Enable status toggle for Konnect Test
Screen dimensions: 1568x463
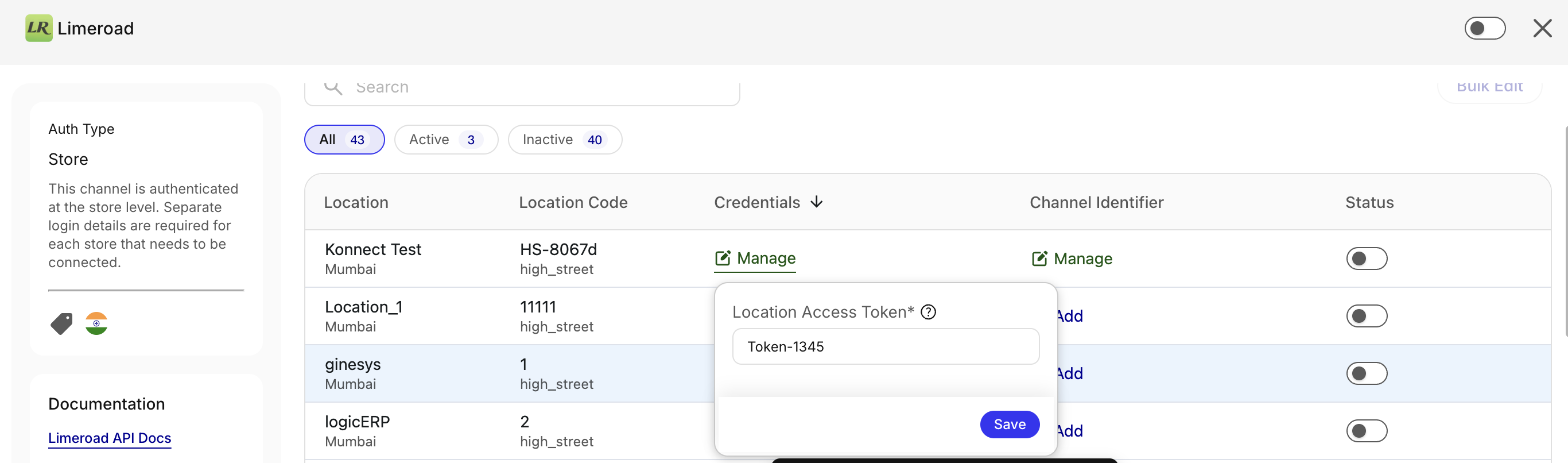(x=1367, y=259)
